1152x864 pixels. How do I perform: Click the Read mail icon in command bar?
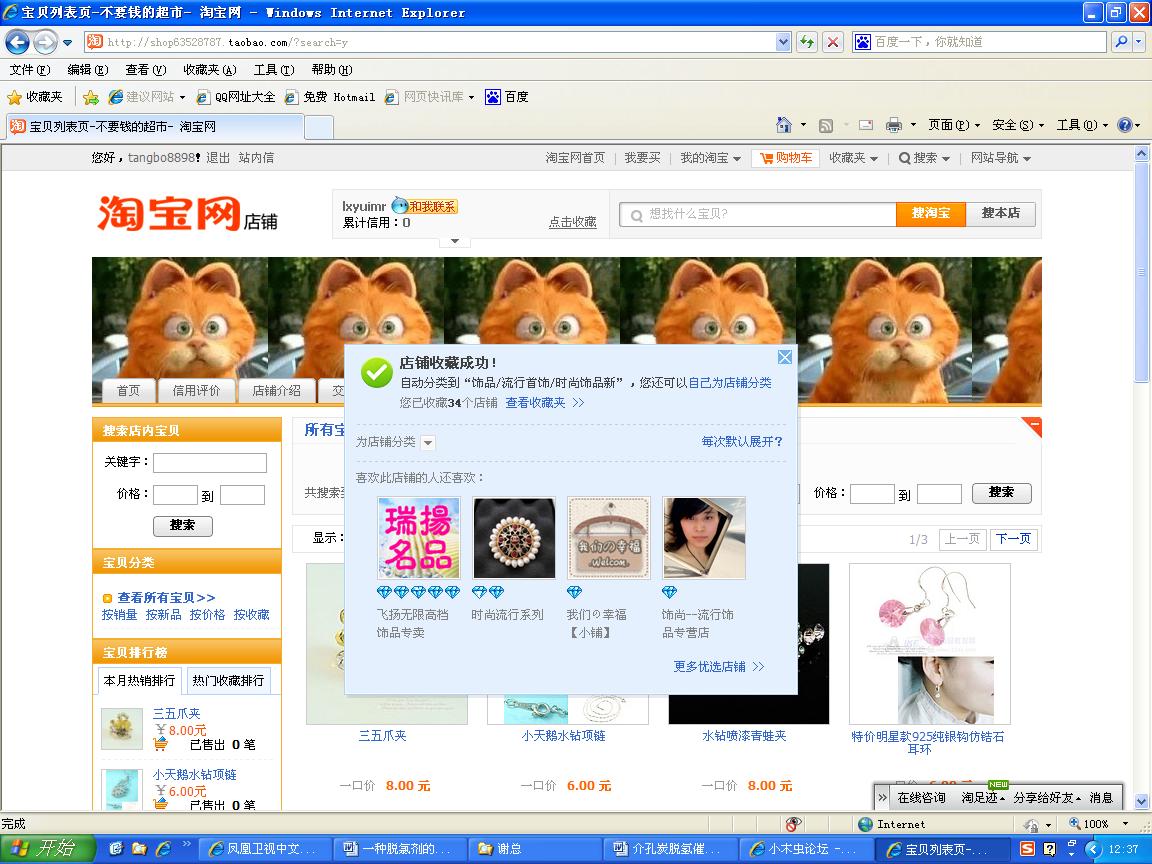866,125
